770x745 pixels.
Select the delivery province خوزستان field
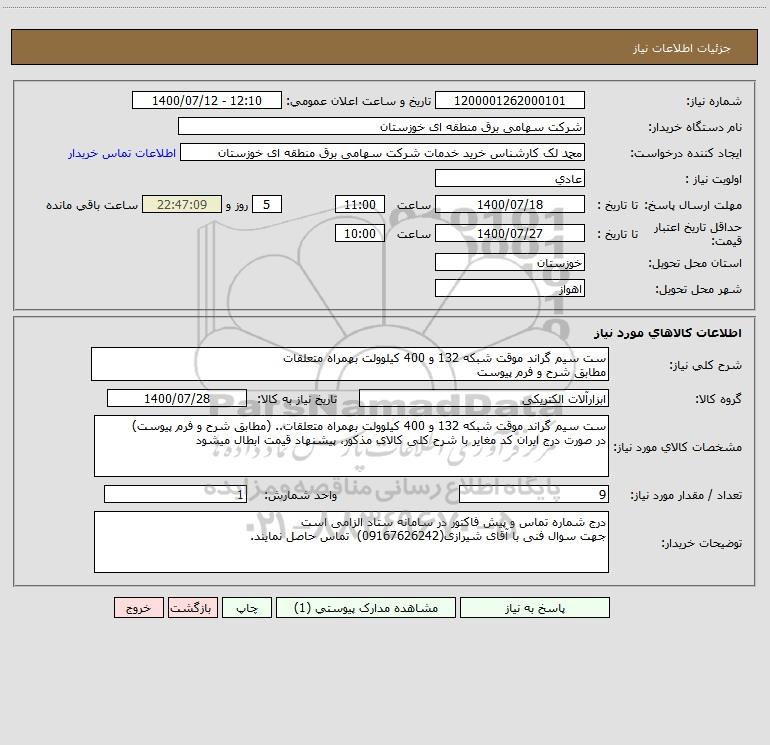point(510,262)
